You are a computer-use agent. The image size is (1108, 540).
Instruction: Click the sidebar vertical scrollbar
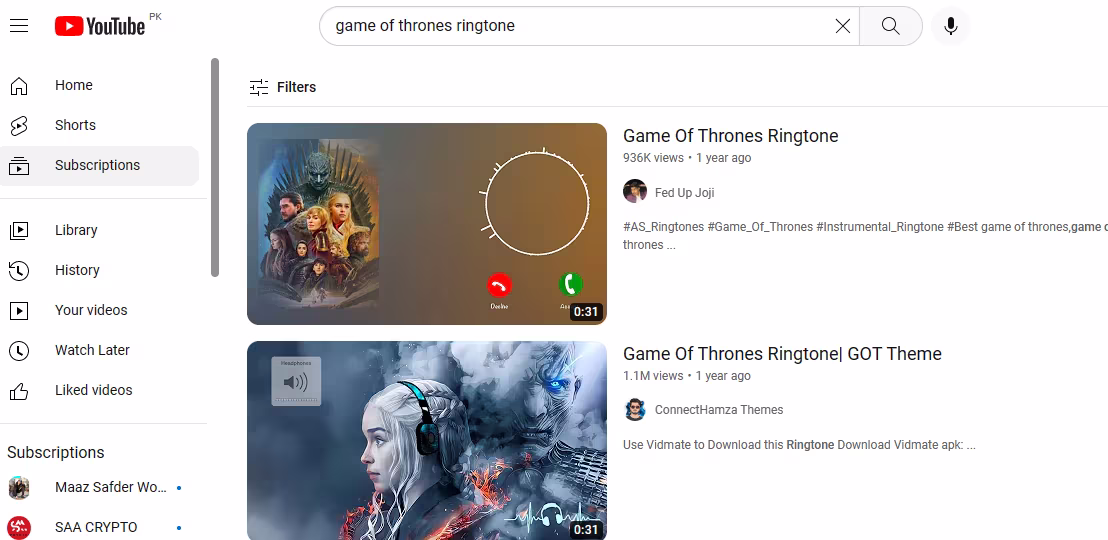pos(215,168)
